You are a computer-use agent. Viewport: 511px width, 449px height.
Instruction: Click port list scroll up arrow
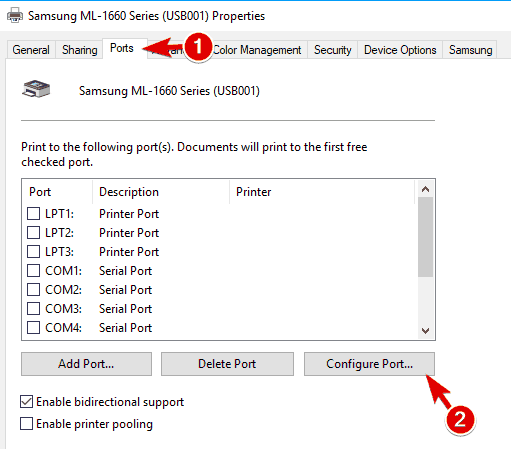coord(425,189)
